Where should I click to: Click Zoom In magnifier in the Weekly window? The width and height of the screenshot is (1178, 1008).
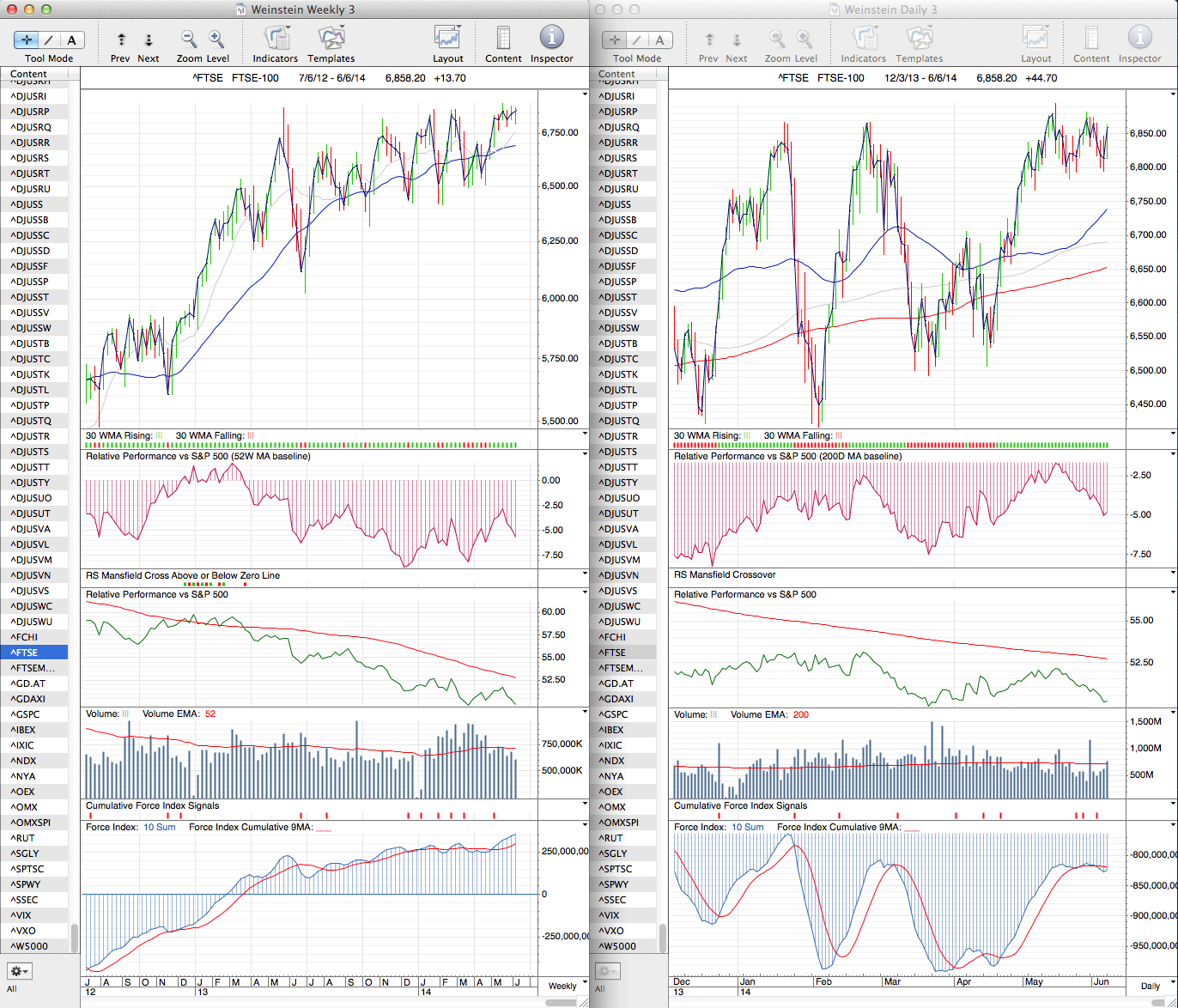pyautogui.click(x=216, y=39)
